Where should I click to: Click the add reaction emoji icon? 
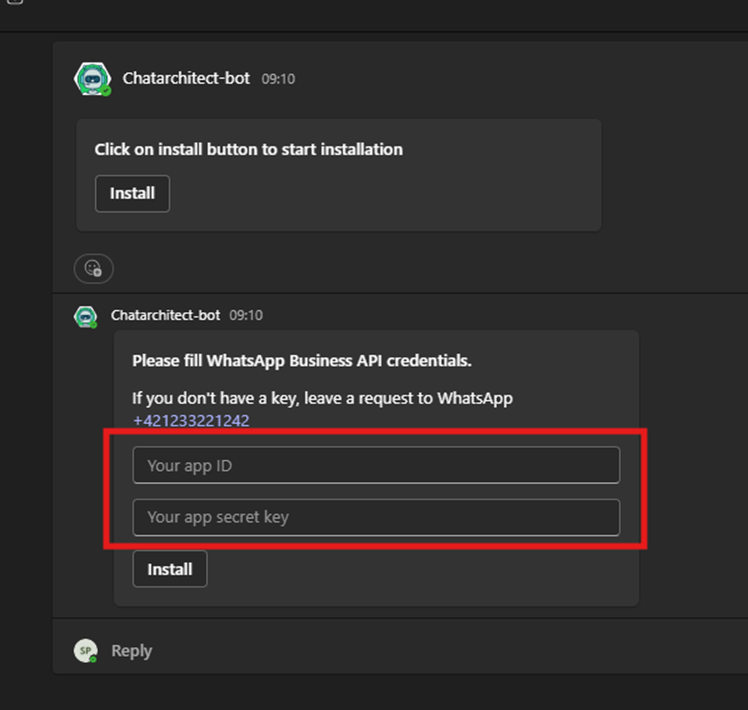94,269
